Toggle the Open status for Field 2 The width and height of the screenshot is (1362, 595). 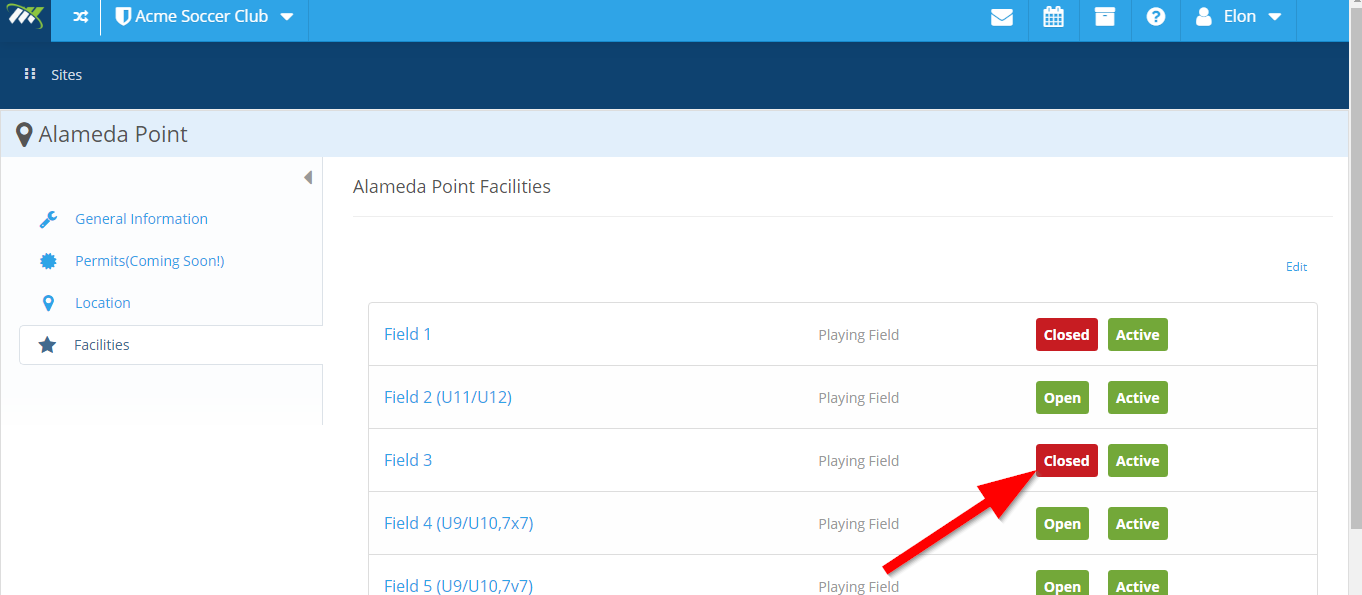(x=1062, y=398)
